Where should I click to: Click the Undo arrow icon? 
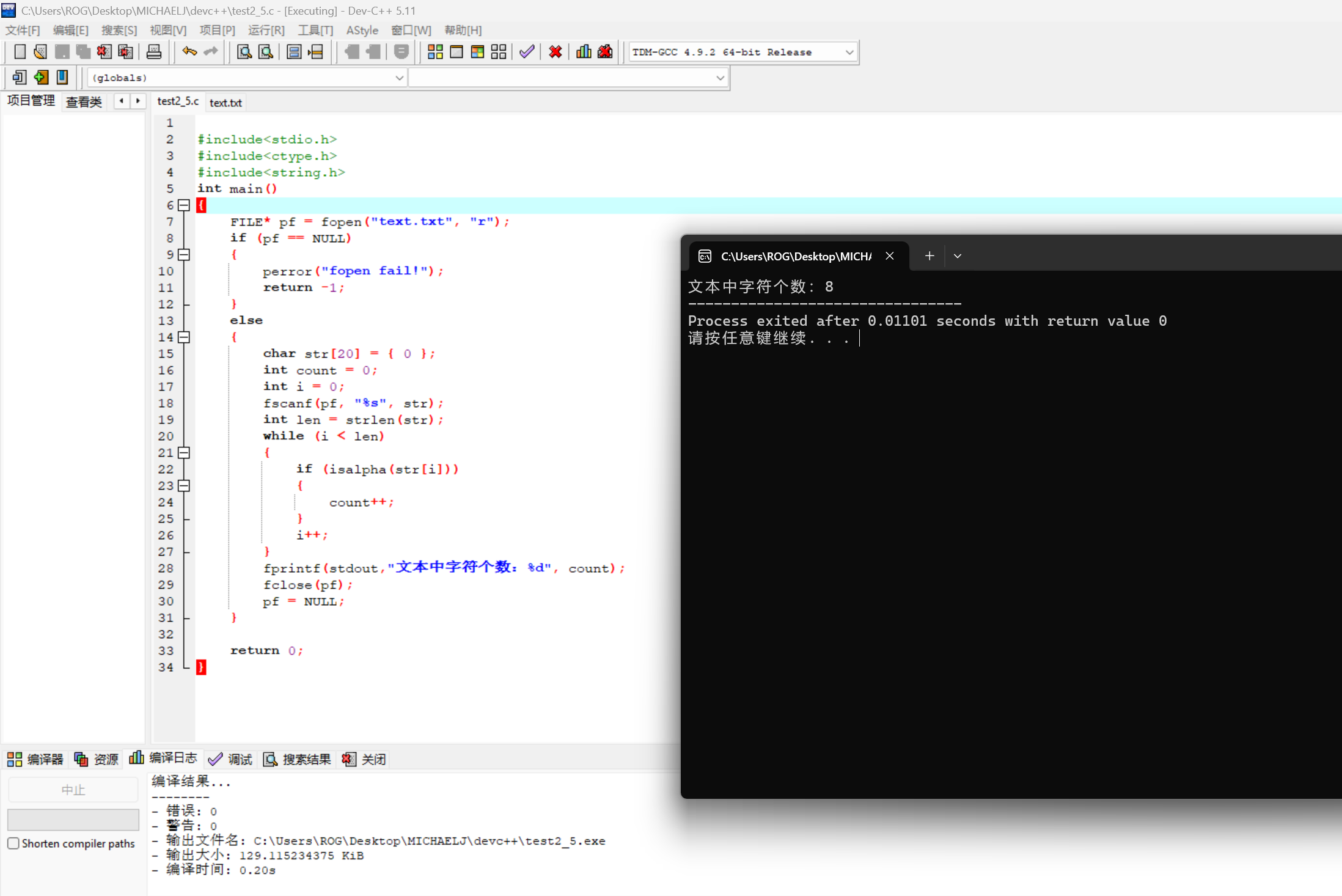coord(189,52)
